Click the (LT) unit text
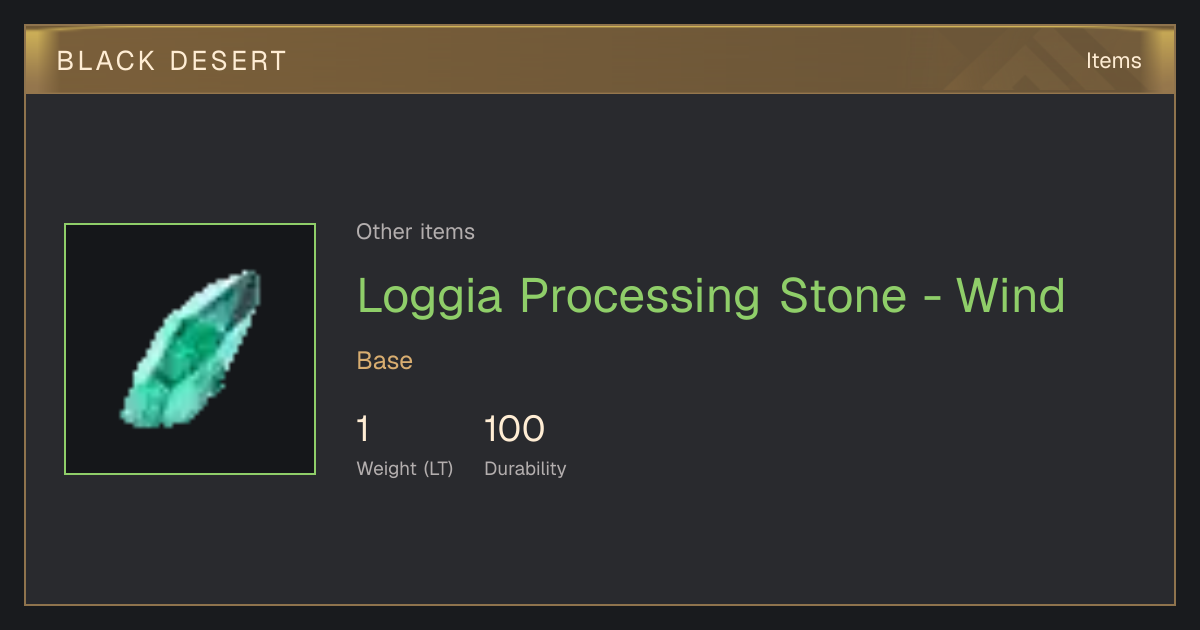The height and width of the screenshot is (630, 1200). 438,469
